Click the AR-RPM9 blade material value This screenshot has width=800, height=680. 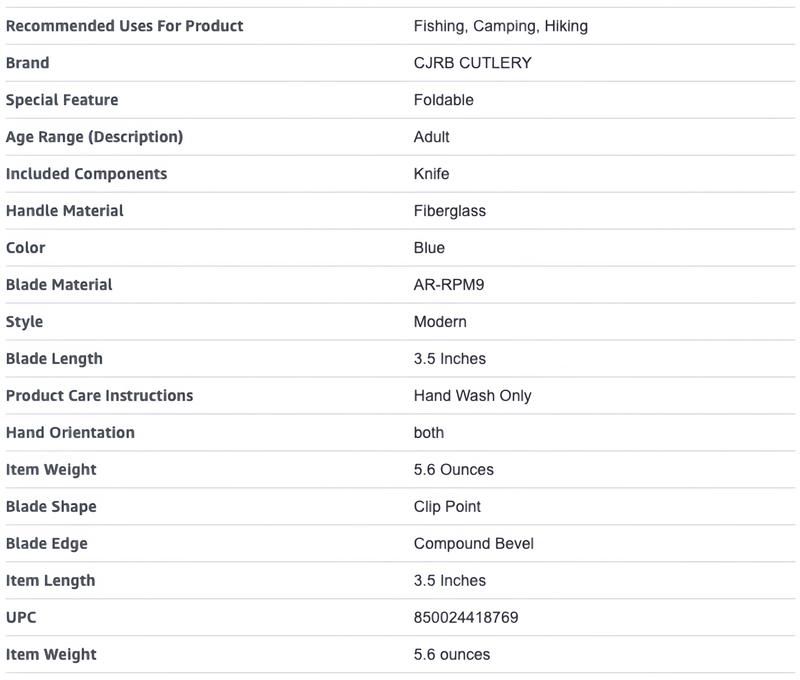click(448, 285)
